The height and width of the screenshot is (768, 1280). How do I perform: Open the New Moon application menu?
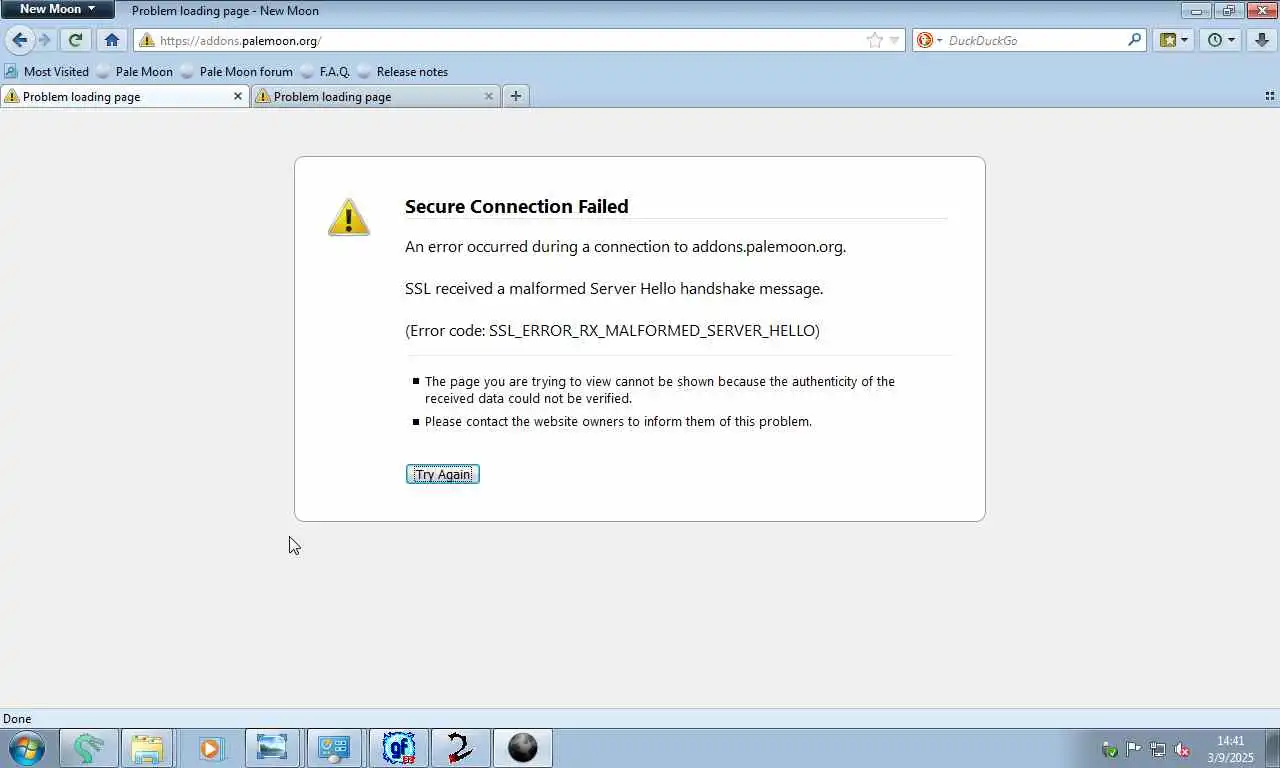[x=58, y=9]
